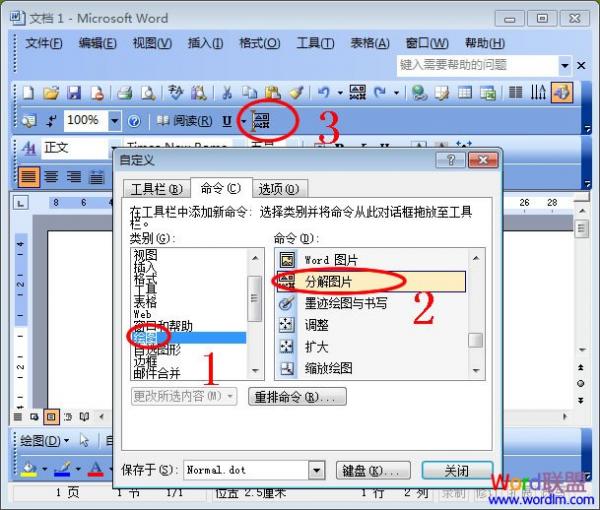600x510 pixels.
Task: Open the 插入(I) menu
Action: 205,43
